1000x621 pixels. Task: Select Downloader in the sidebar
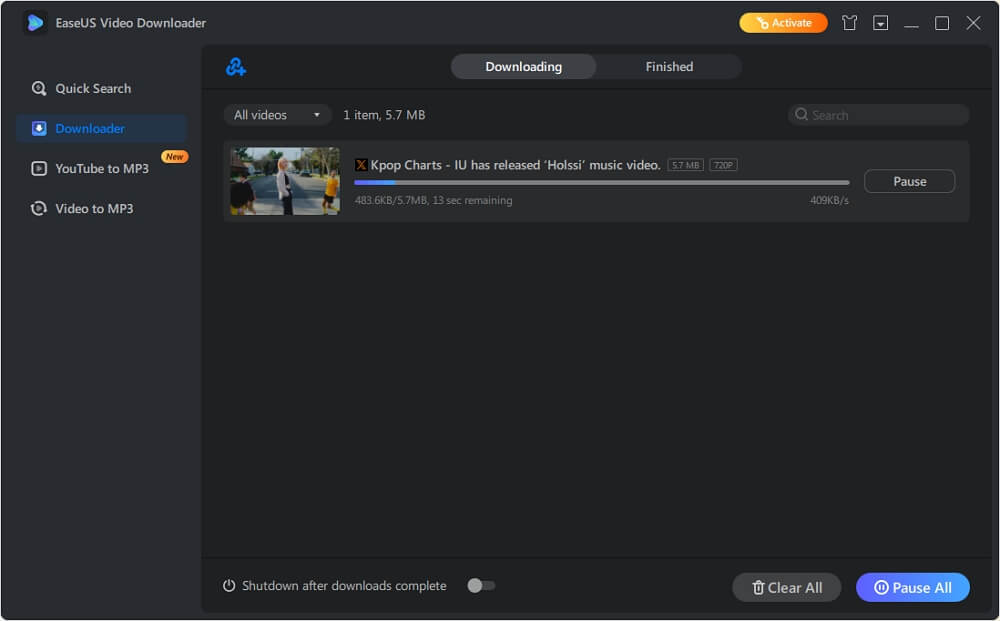click(101, 129)
